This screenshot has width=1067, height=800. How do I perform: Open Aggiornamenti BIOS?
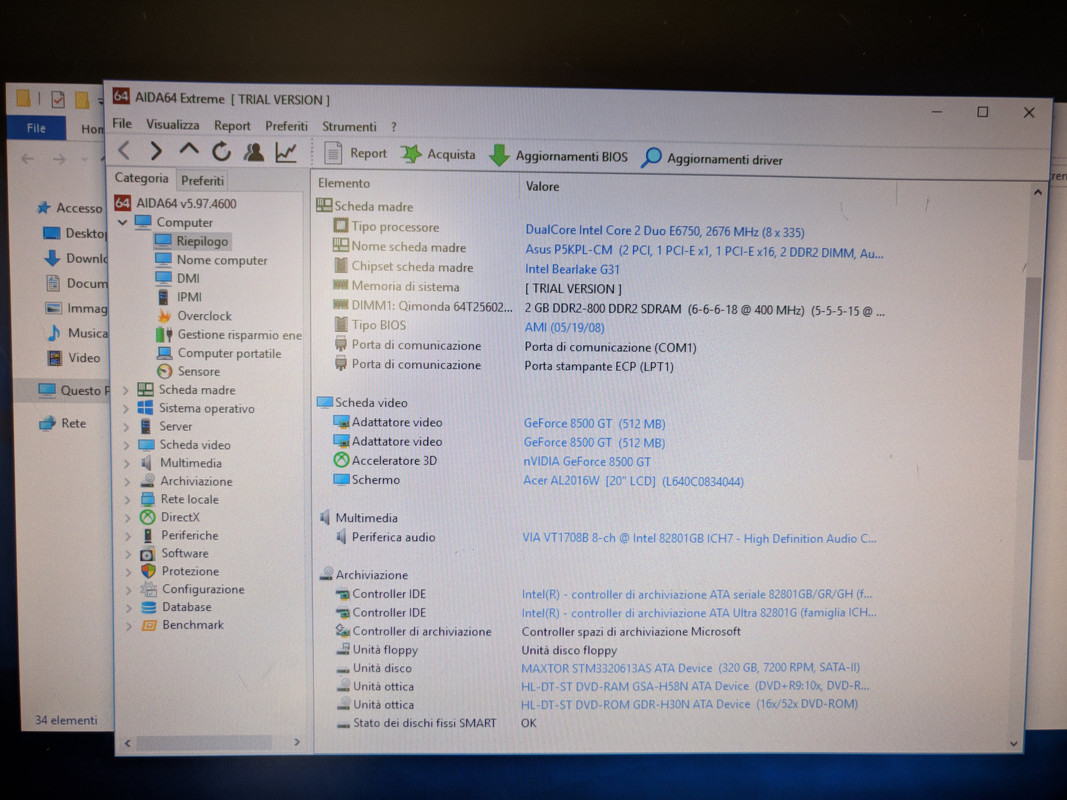(559, 156)
